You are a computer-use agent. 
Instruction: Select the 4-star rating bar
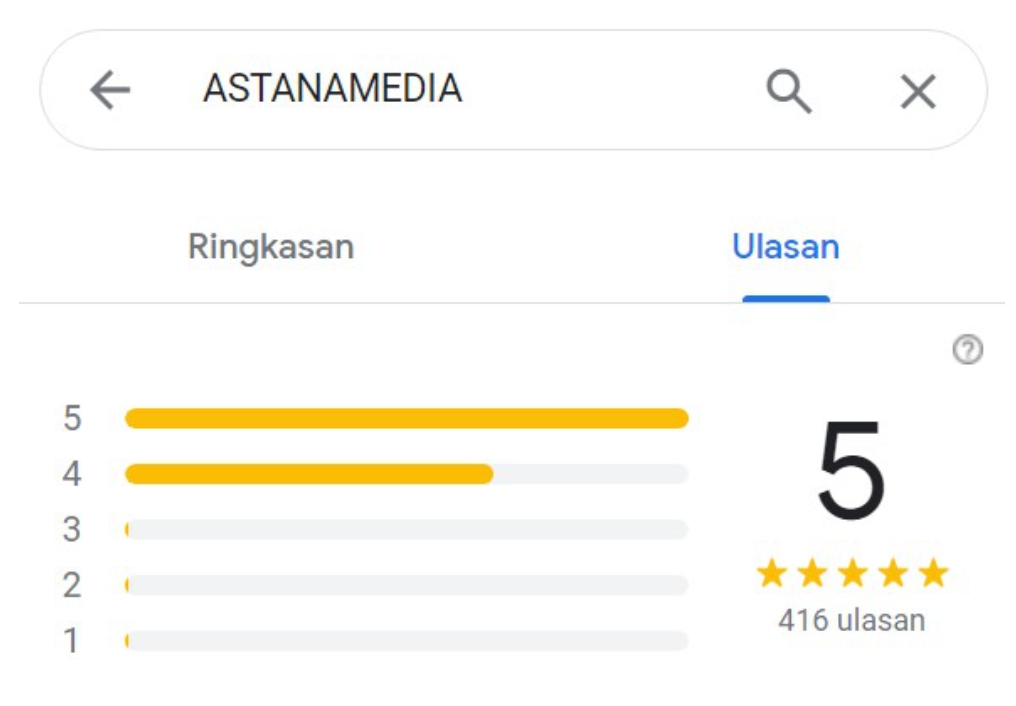click(x=407, y=474)
